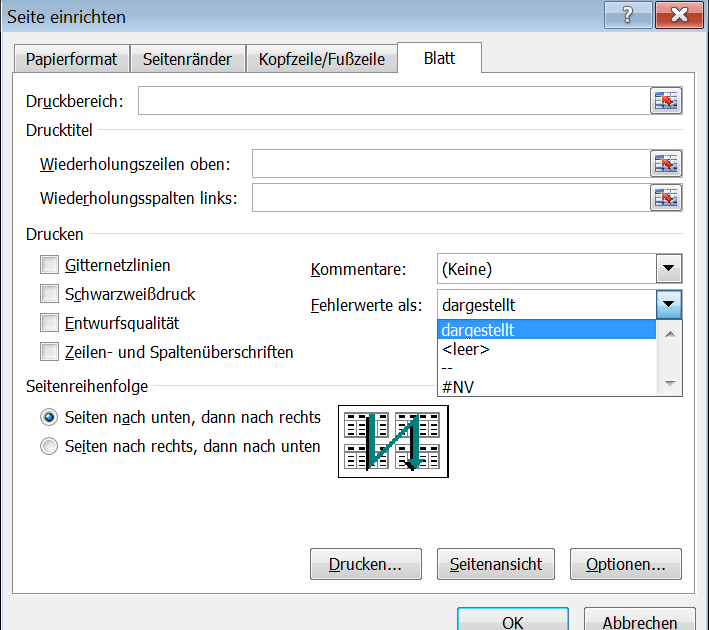Image resolution: width=709 pixels, height=630 pixels.
Task: Choose -- option in the dropdown list
Action: 547,368
